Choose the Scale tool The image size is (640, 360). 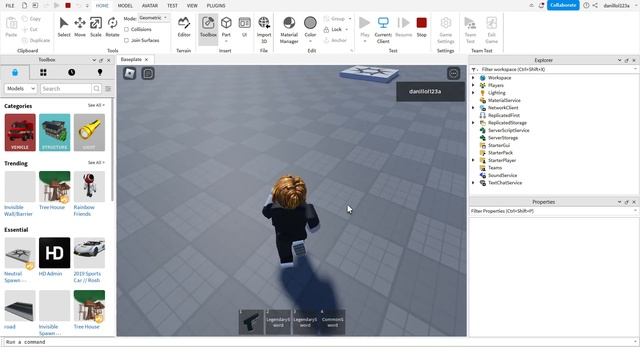(96, 27)
